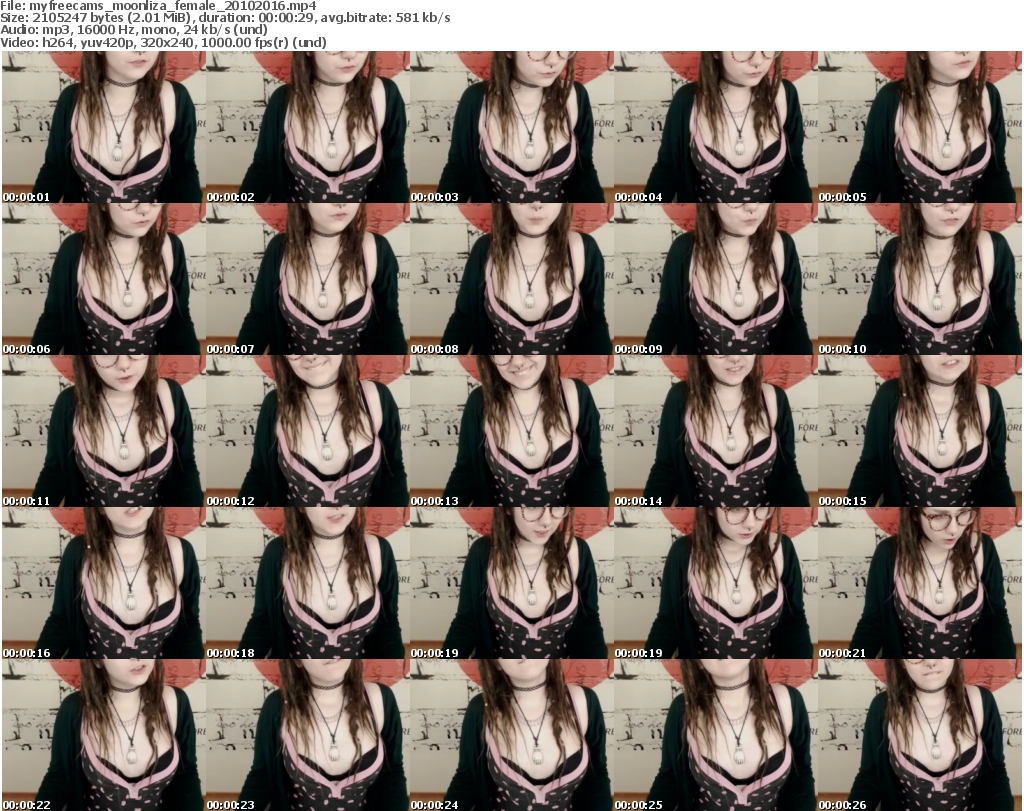The height and width of the screenshot is (811, 1024).
Task: Open thumbnail at 00:00:21
Action: [920, 584]
